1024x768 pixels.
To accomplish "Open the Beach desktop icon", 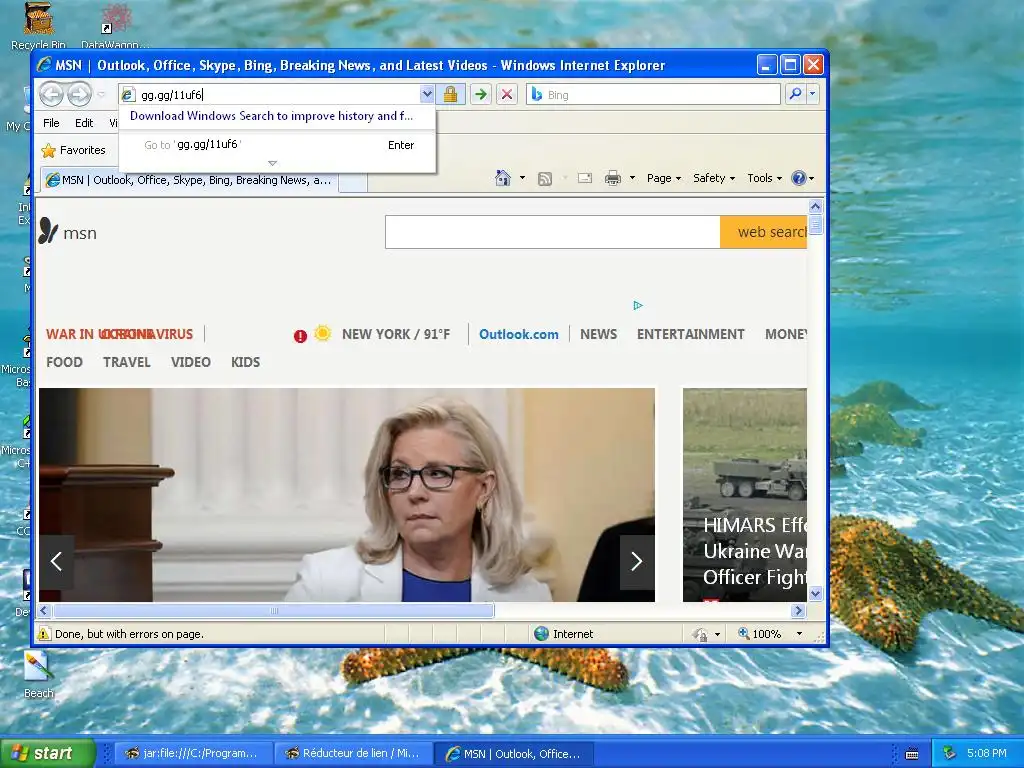I will [39, 675].
